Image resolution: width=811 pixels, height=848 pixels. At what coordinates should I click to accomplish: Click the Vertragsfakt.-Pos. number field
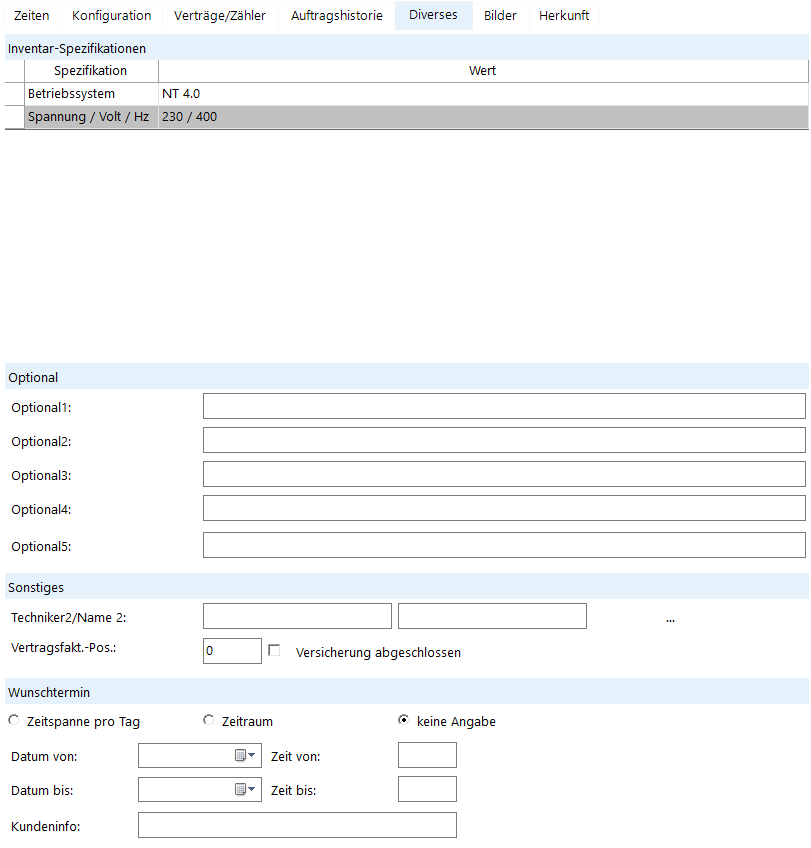(232, 651)
